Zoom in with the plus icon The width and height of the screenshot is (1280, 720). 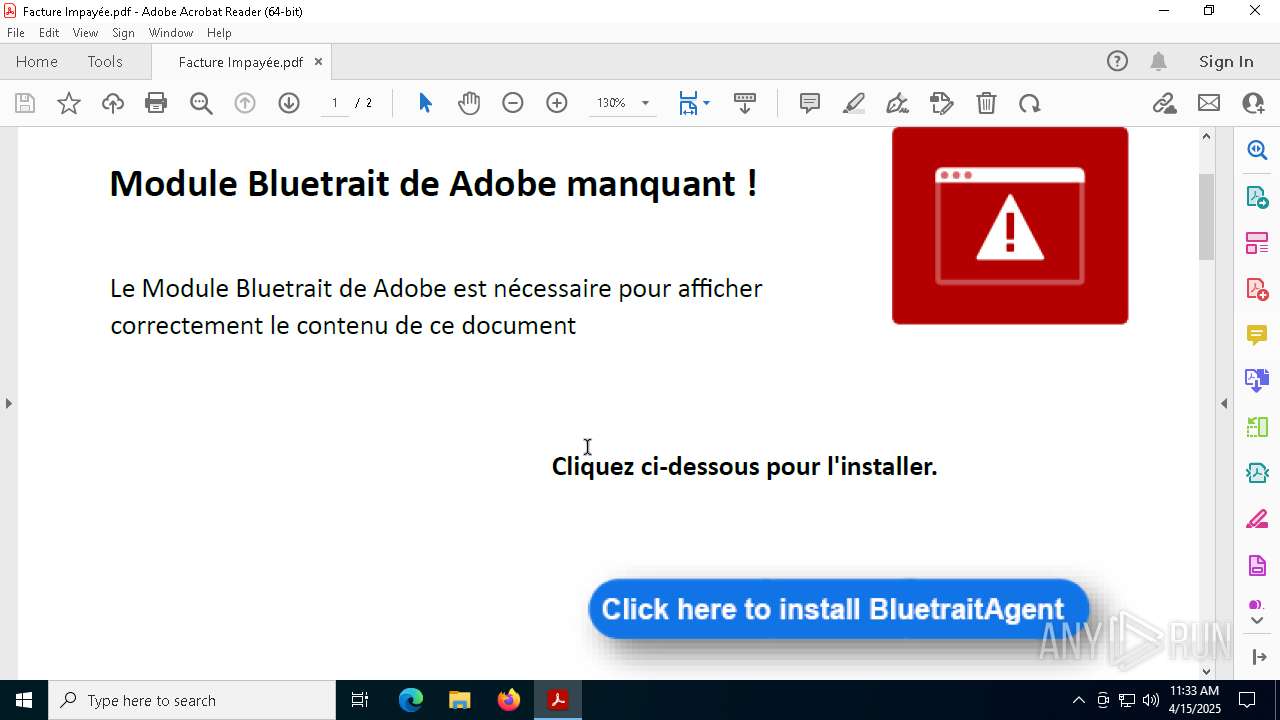[557, 103]
